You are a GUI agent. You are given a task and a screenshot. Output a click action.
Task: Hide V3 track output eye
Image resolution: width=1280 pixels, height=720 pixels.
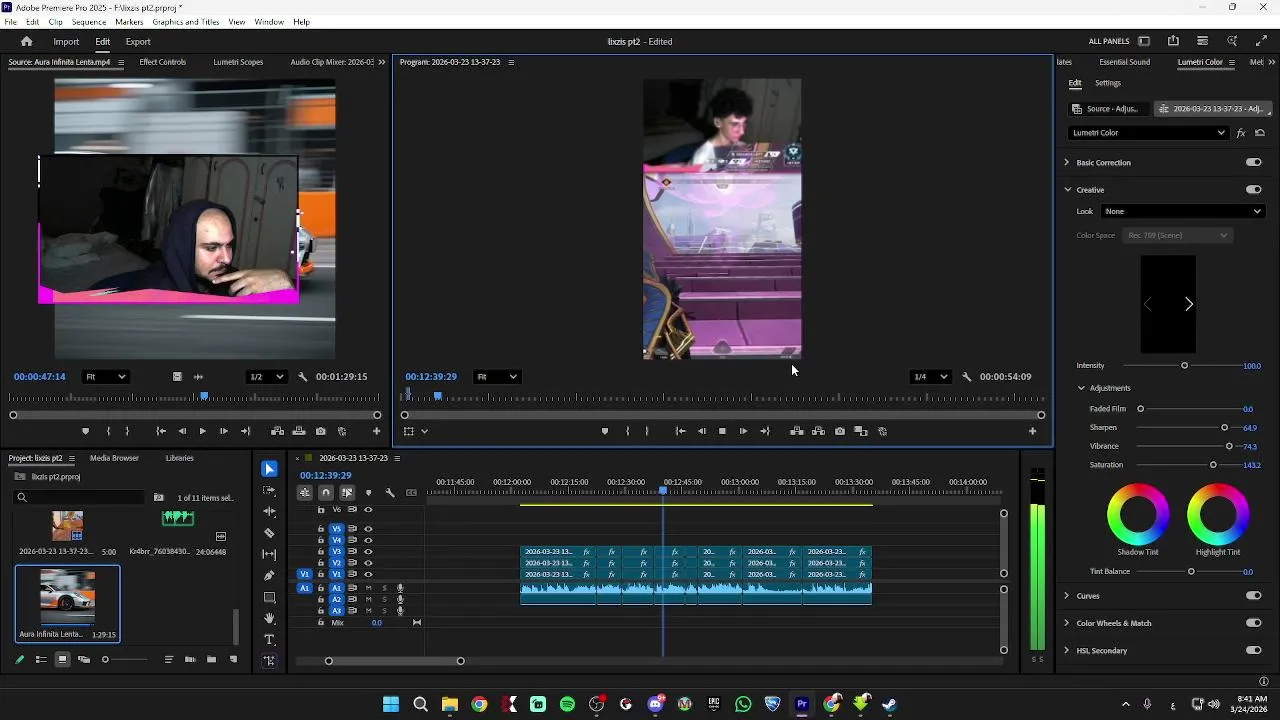(368, 551)
